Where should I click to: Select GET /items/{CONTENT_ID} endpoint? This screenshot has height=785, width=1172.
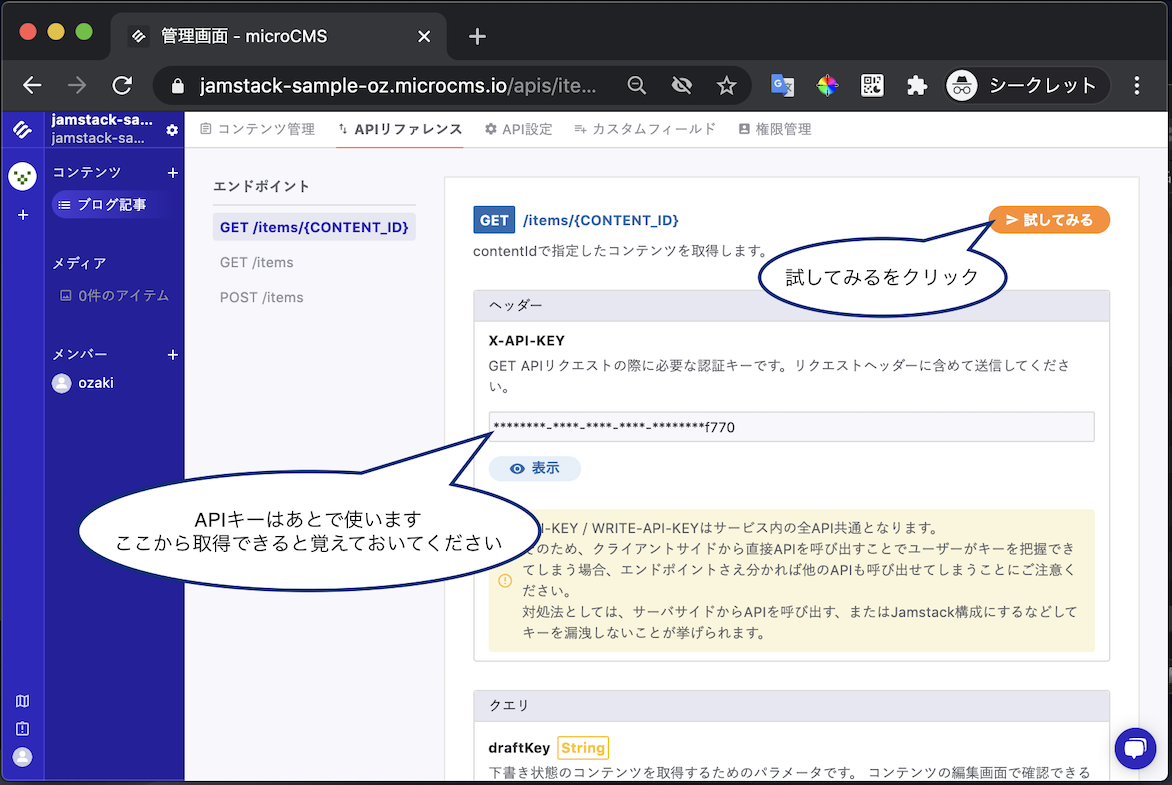pos(314,227)
